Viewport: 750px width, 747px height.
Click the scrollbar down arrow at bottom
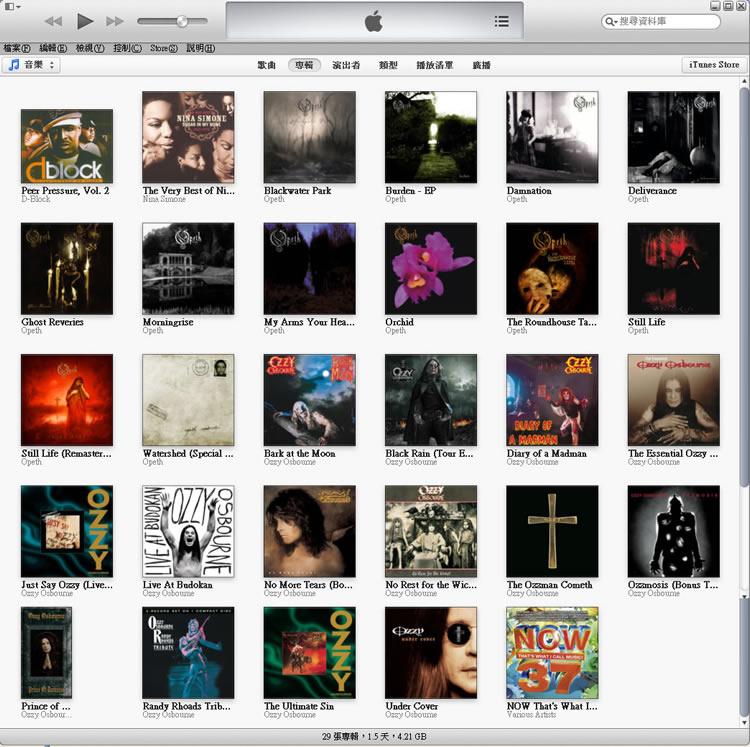pyautogui.click(x=744, y=723)
